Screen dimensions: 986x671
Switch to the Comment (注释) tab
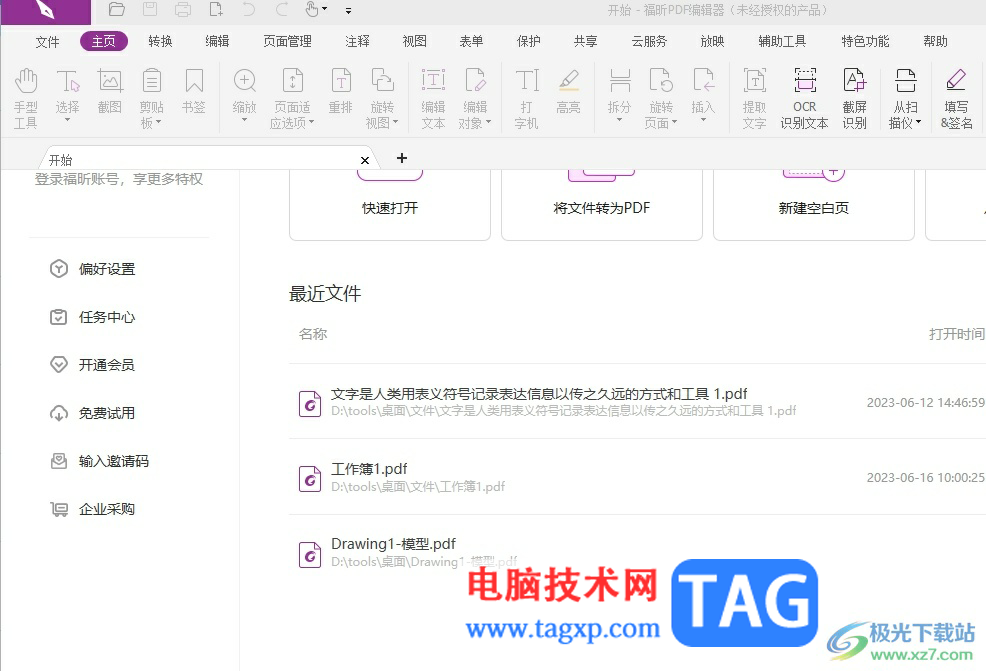[357, 42]
